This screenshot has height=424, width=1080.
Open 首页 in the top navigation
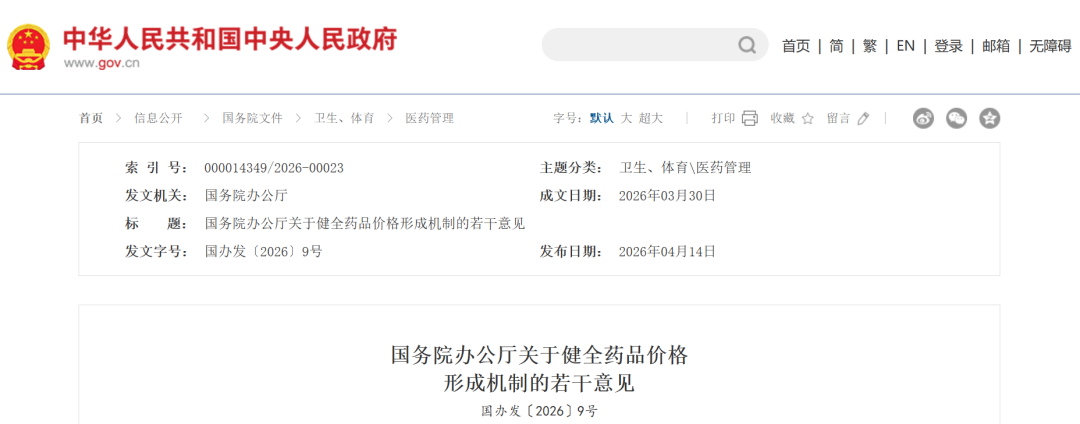click(796, 46)
